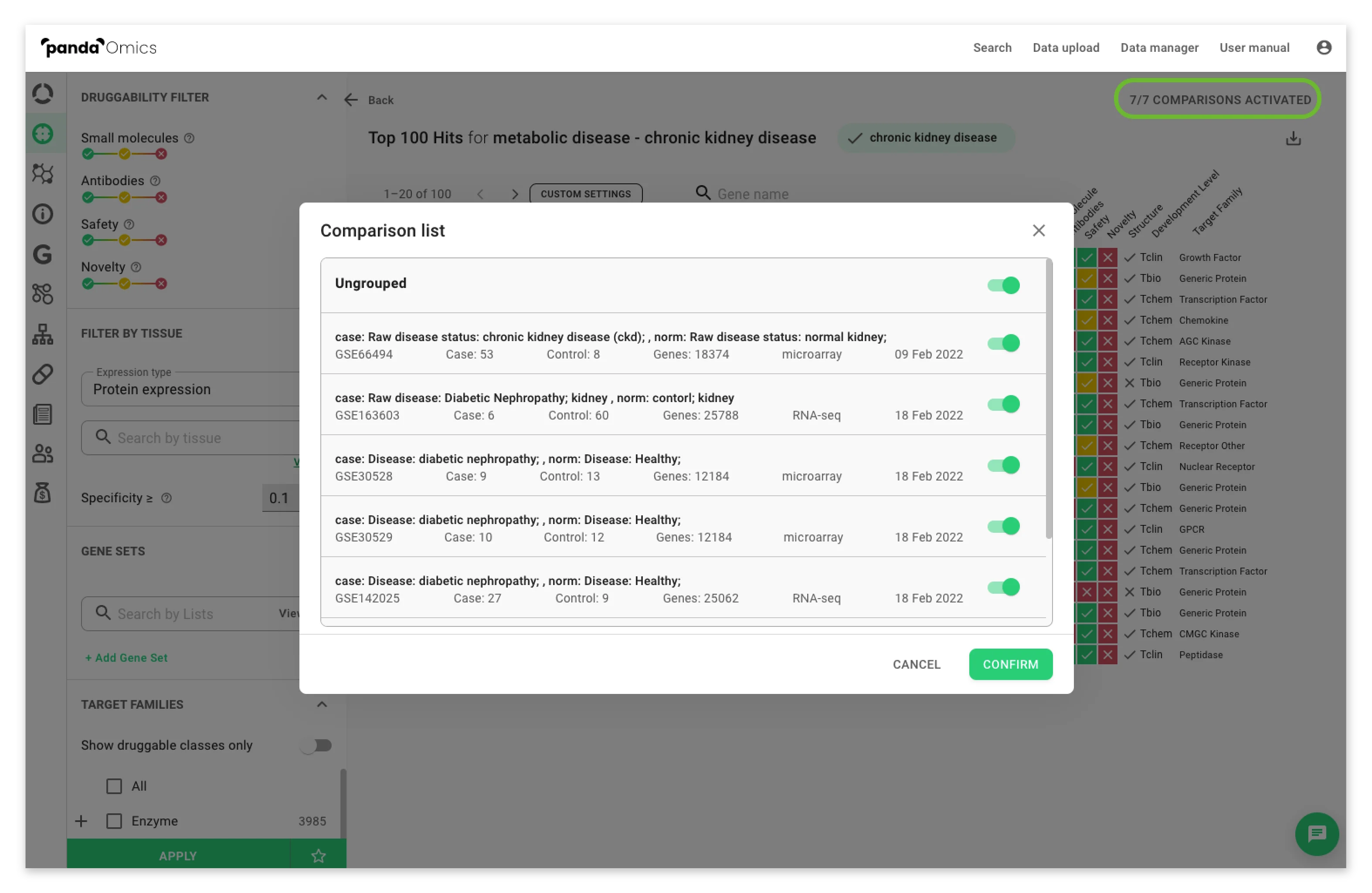Click the pill drug sidebar icon
Screen dimensions: 1372x893
[x=43, y=374]
